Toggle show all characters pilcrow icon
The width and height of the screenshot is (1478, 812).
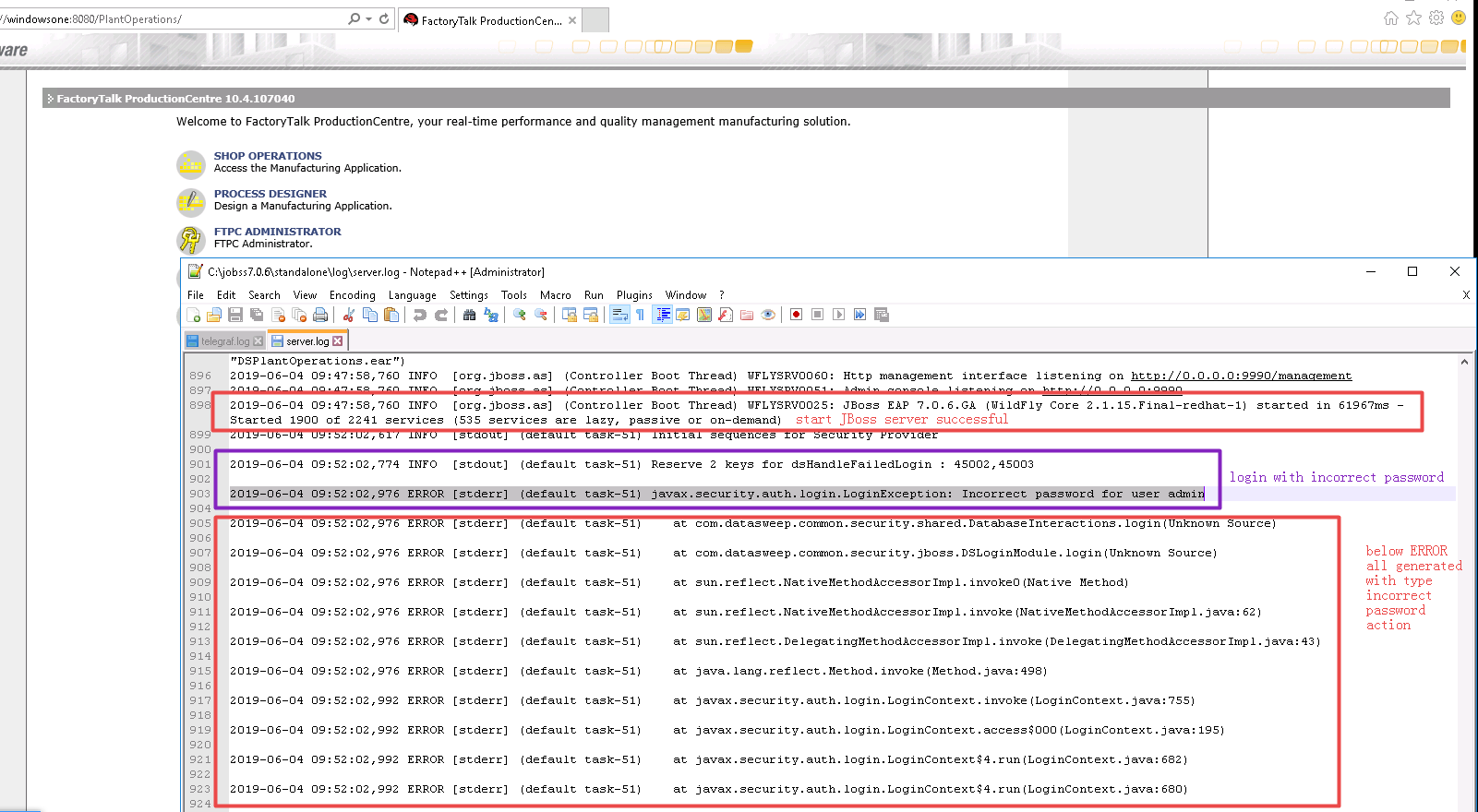point(641,315)
